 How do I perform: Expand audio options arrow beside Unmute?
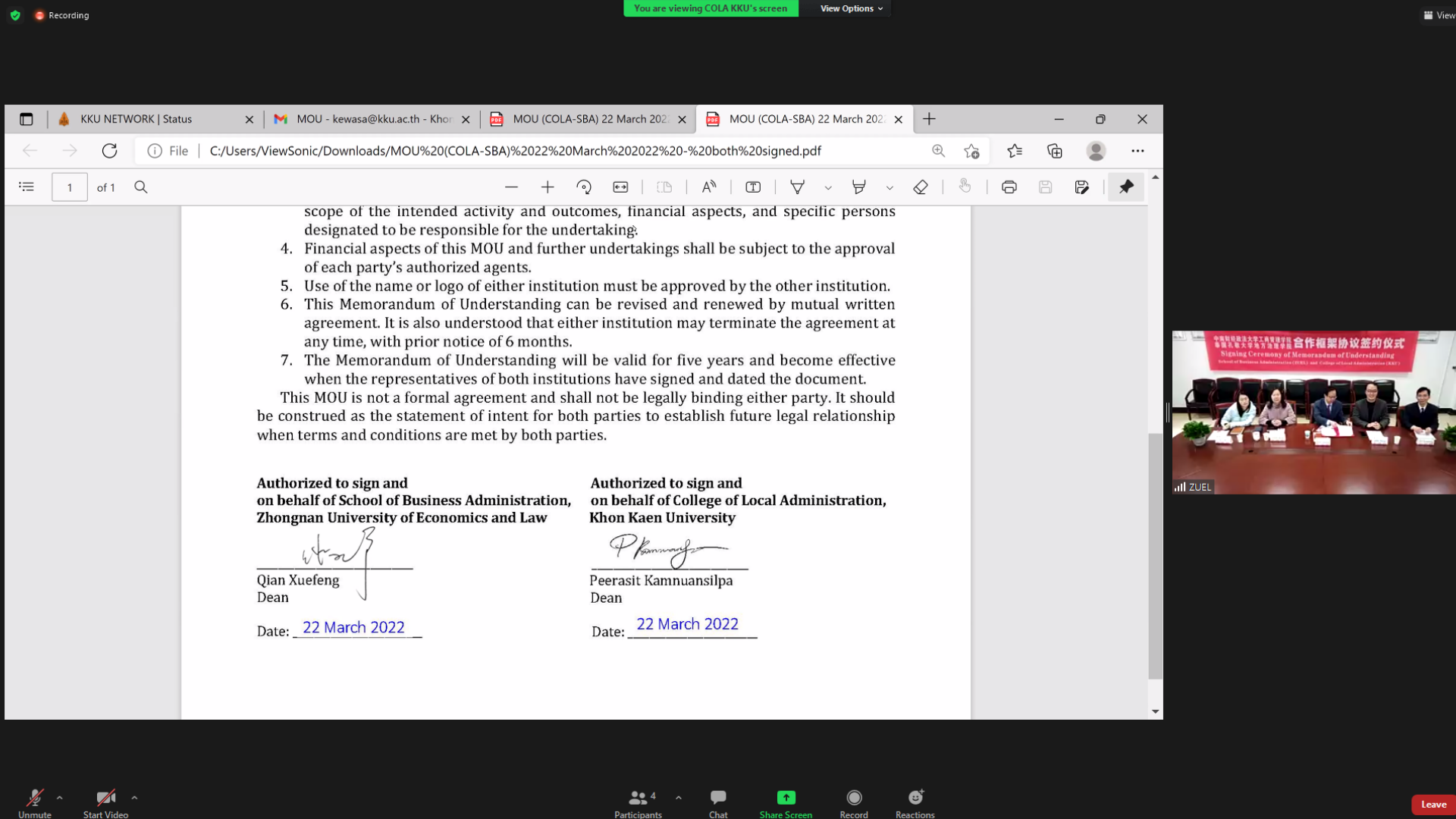[59, 798]
